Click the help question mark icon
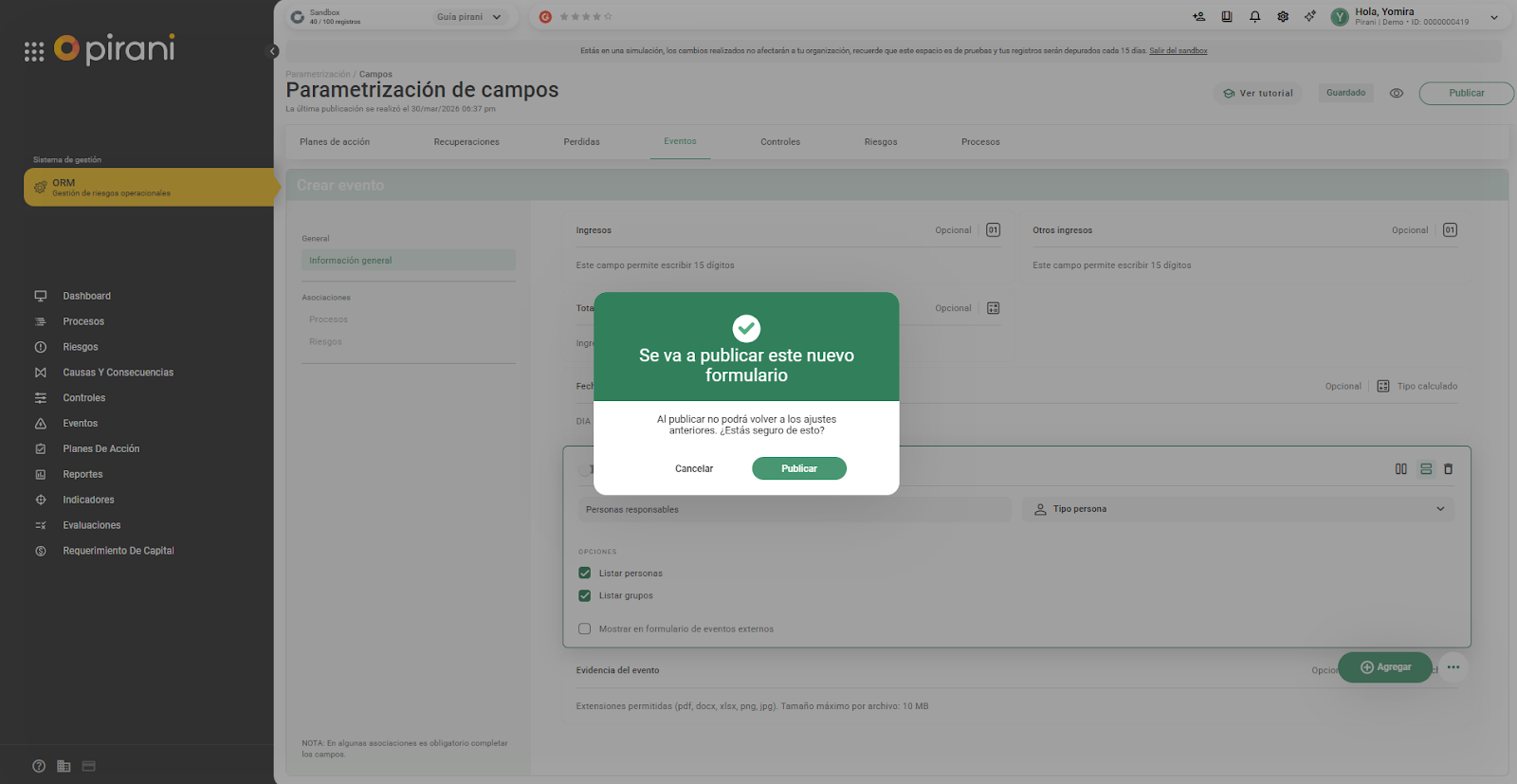 [39, 766]
